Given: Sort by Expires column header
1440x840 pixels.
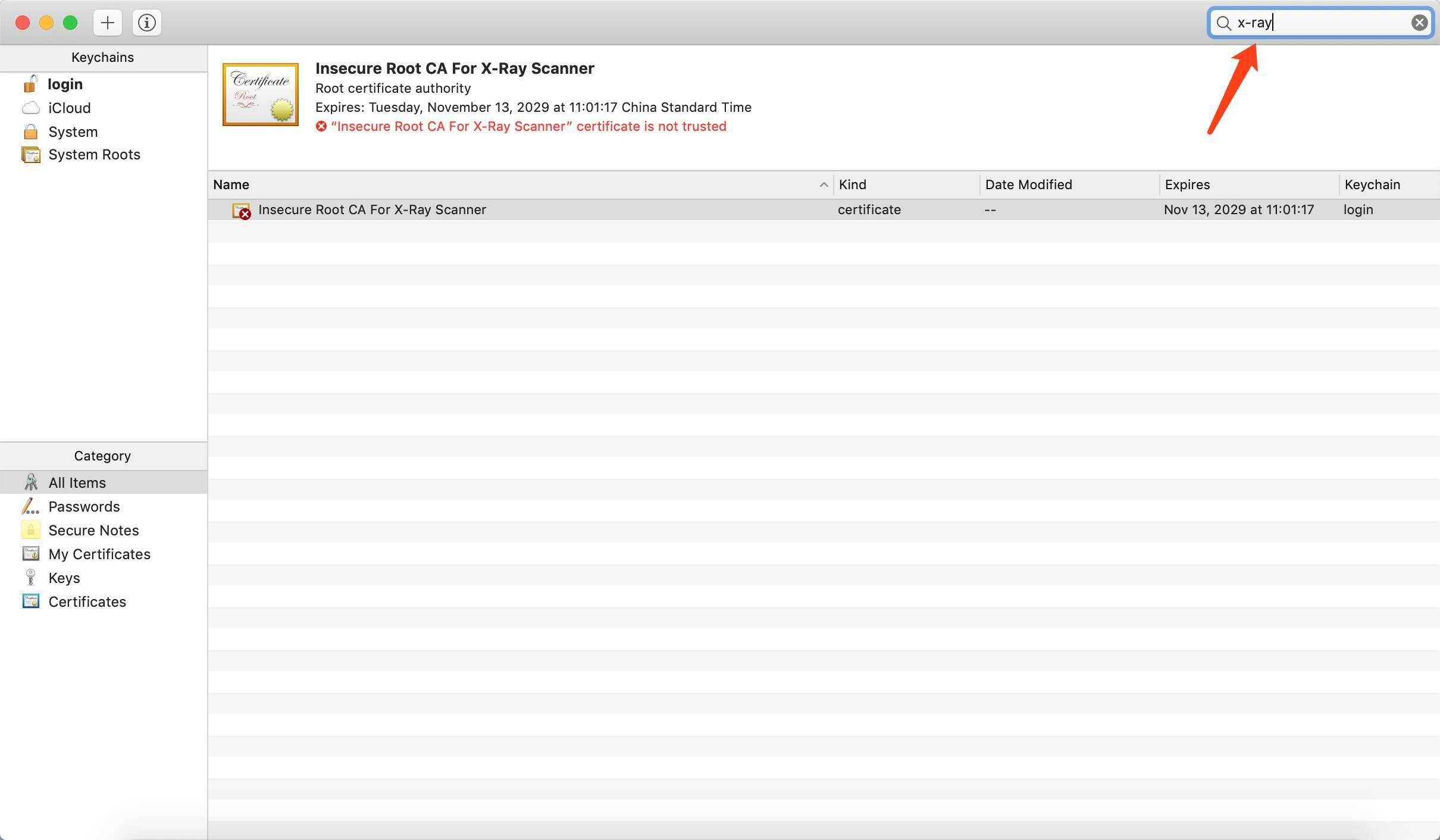Looking at the screenshot, I should point(1187,184).
